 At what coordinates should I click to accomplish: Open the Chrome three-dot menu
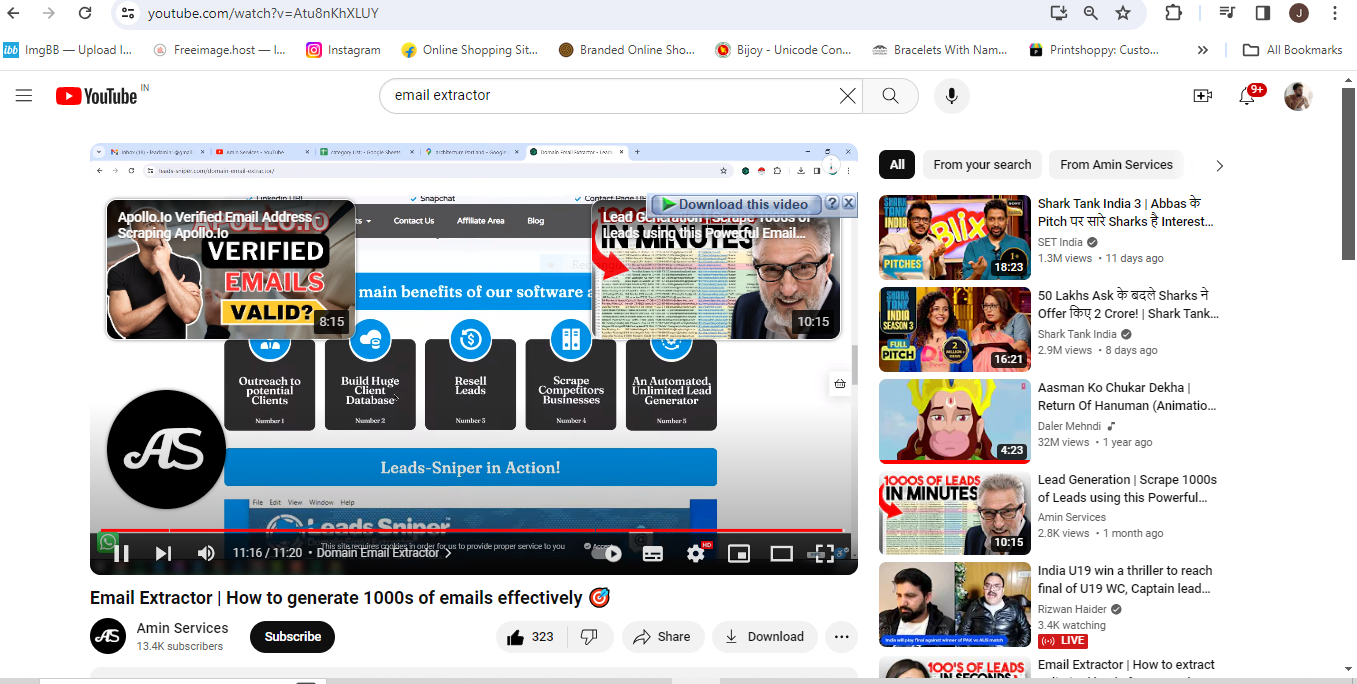(1335, 13)
